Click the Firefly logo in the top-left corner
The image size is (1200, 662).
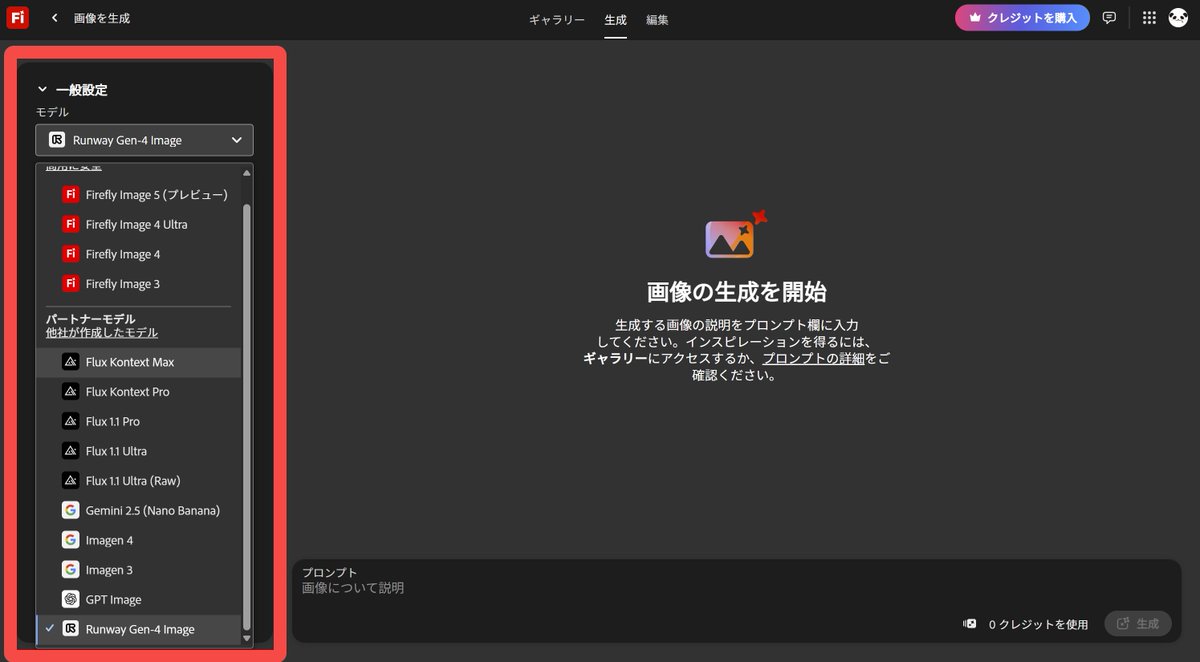[17, 17]
